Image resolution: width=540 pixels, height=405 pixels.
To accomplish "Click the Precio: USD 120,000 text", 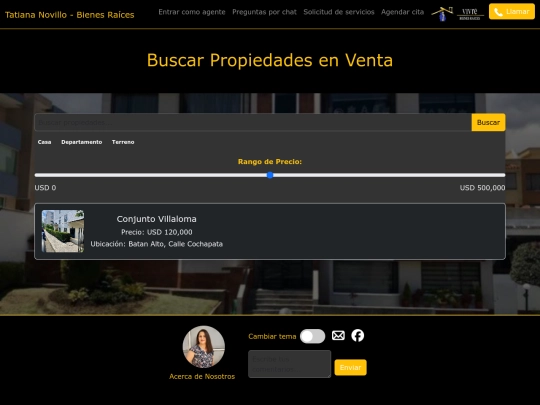I will click(157, 232).
